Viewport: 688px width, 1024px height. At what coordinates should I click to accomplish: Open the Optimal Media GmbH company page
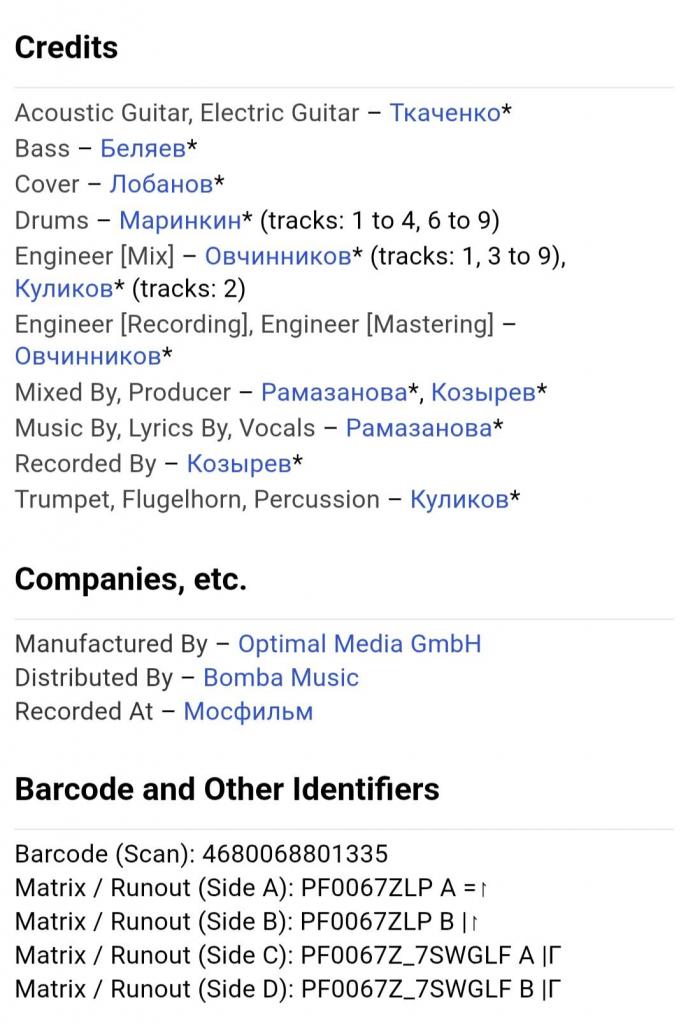pyautogui.click(x=360, y=644)
